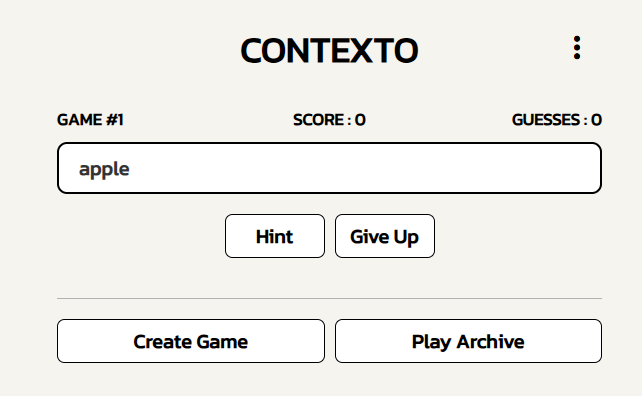The width and height of the screenshot is (642, 396).
Task: Click the GAME #1 label
Action: [90, 120]
